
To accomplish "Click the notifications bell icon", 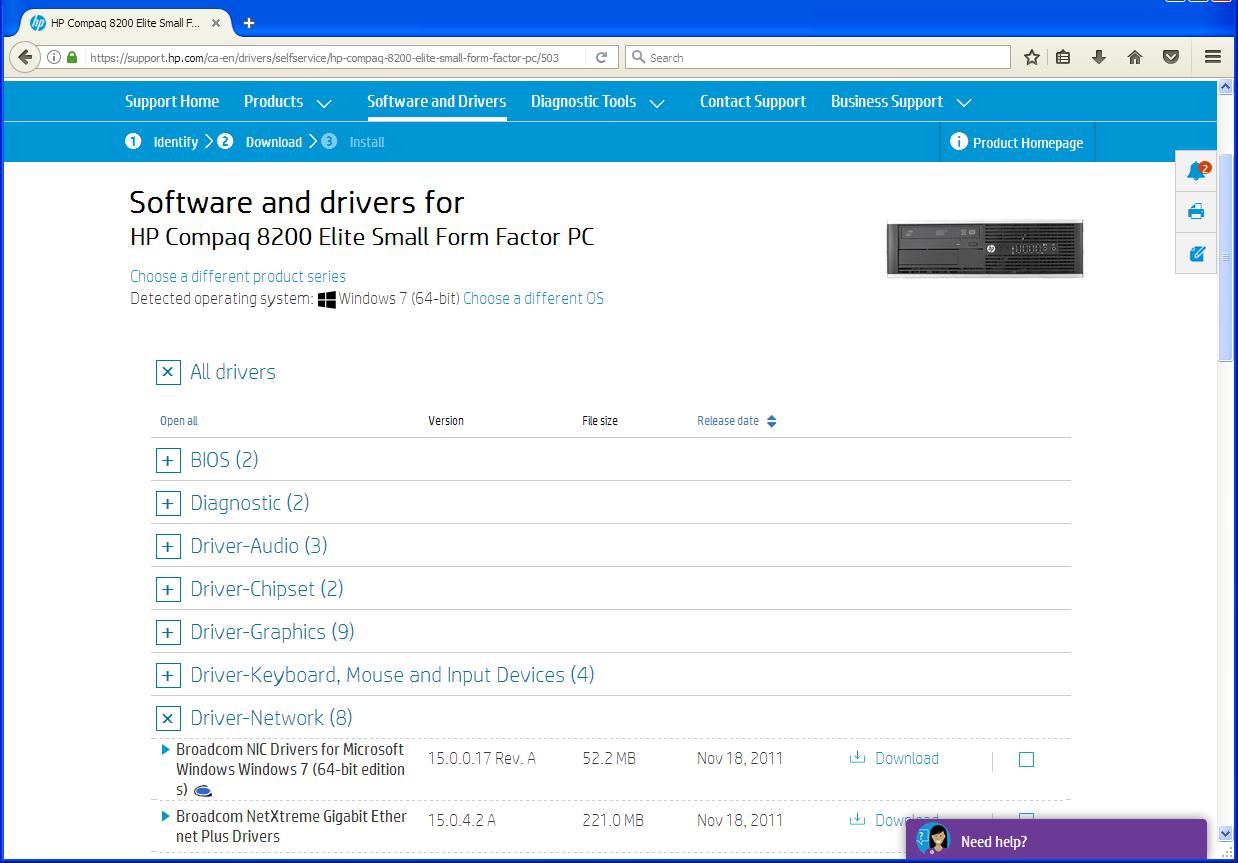I will click(1196, 171).
